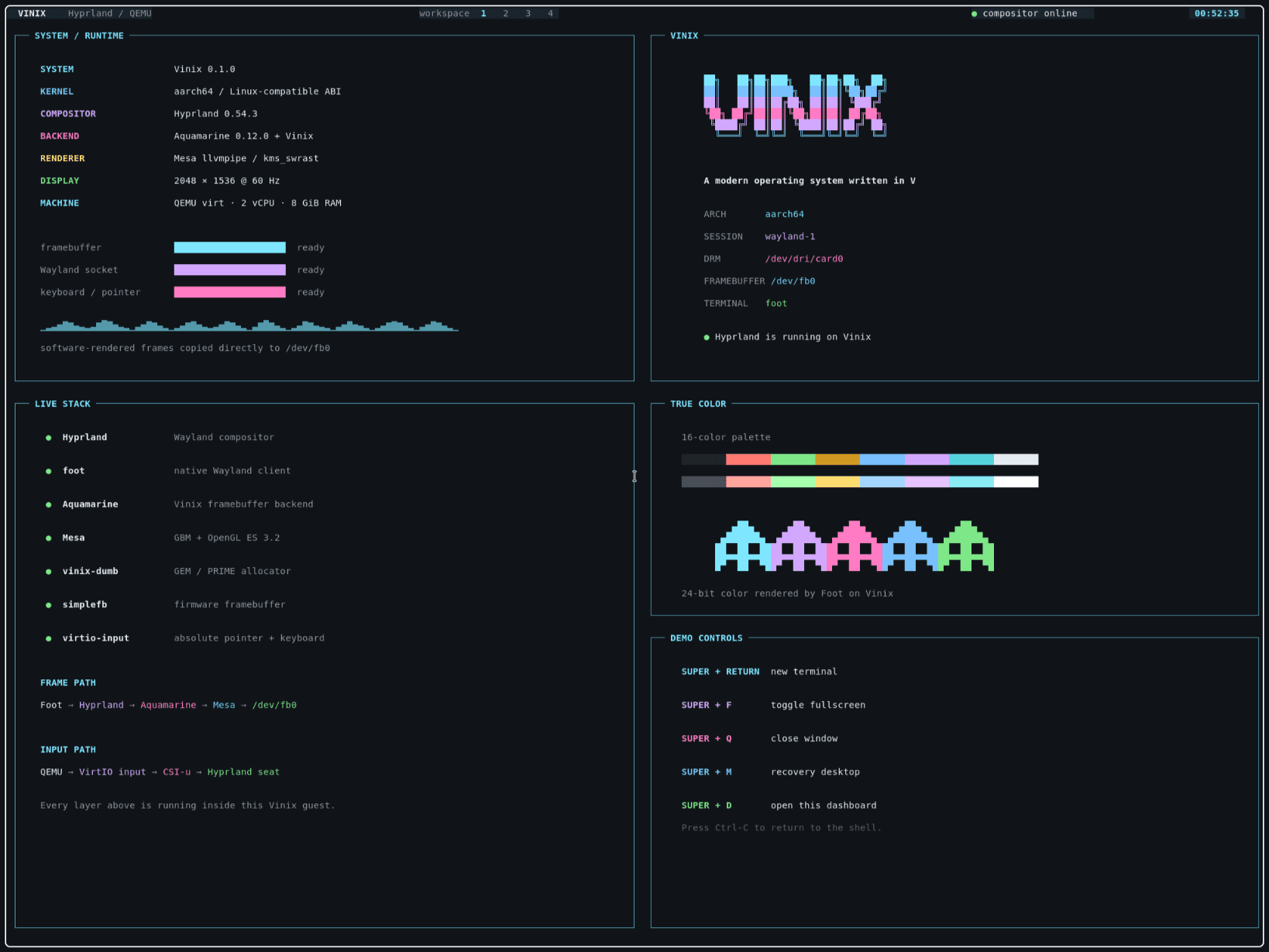Click the SUPER + Q shortcut entry
Viewport: 1269px width, 952px height.
point(759,738)
